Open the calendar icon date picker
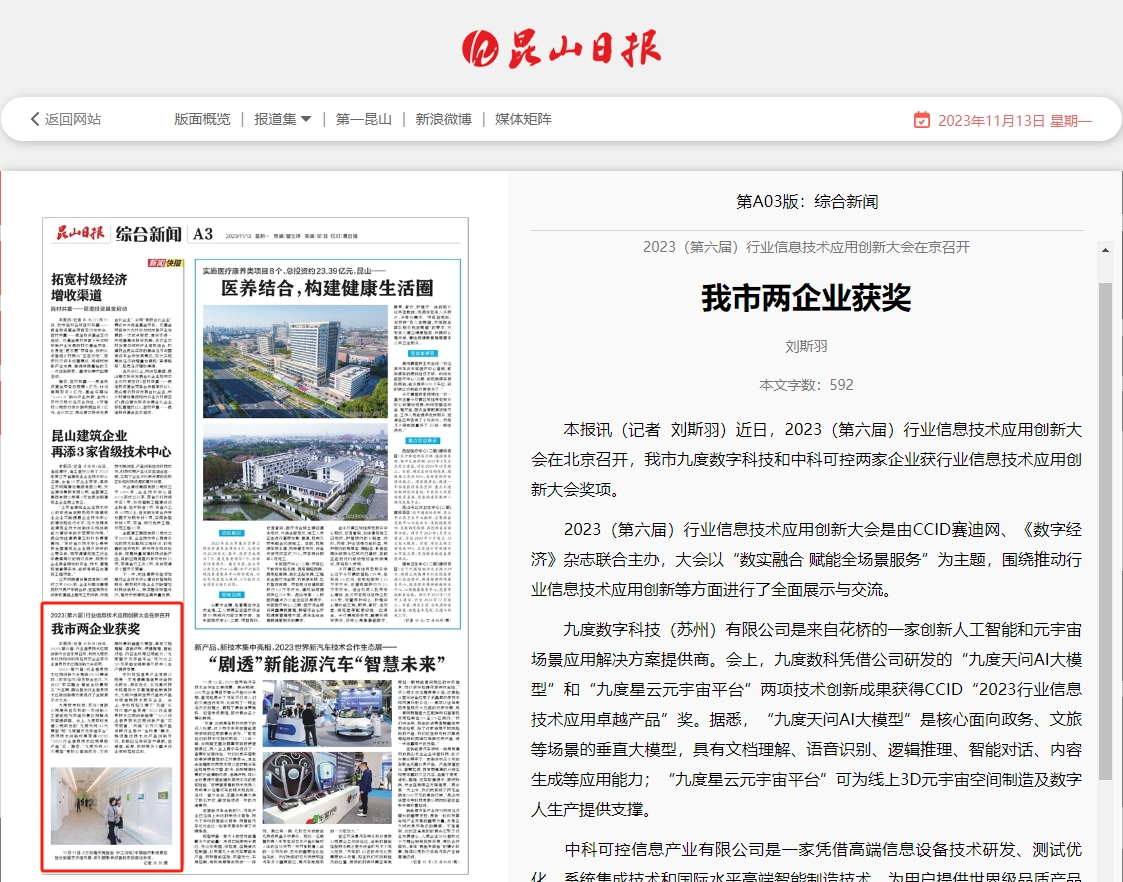 click(922, 120)
